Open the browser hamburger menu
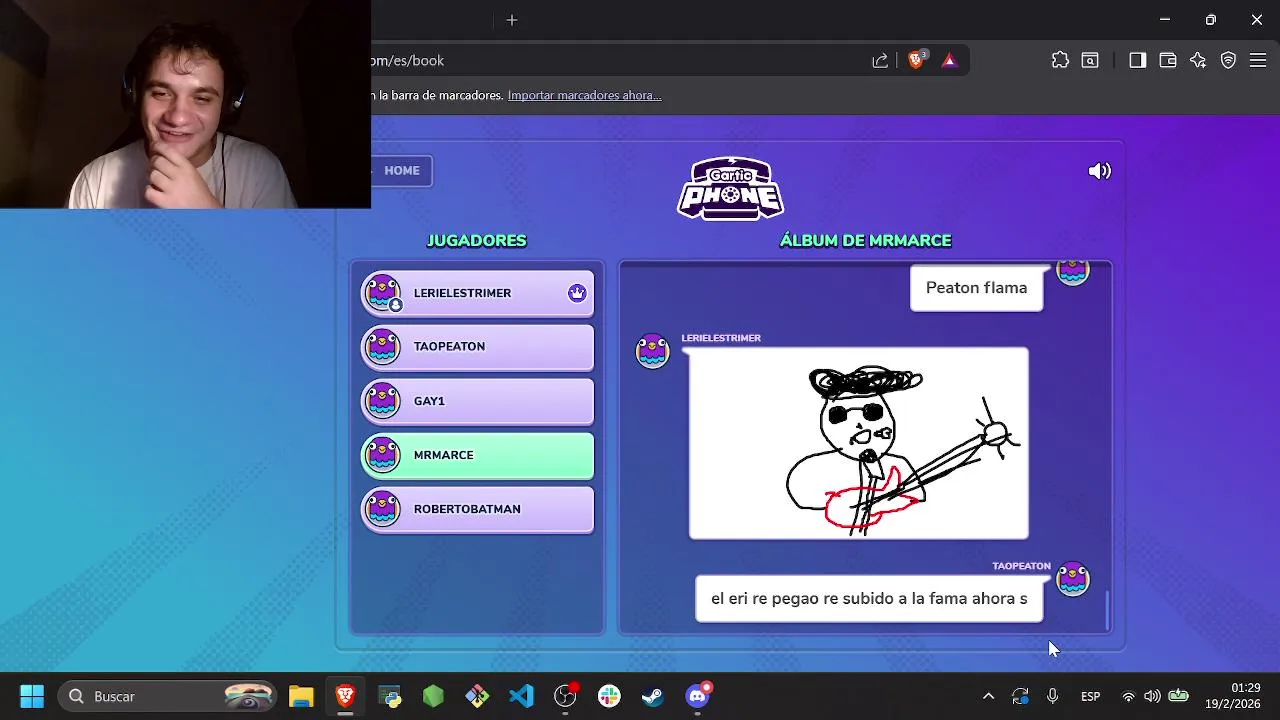Viewport: 1280px width, 720px height. tap(1258, 60)
